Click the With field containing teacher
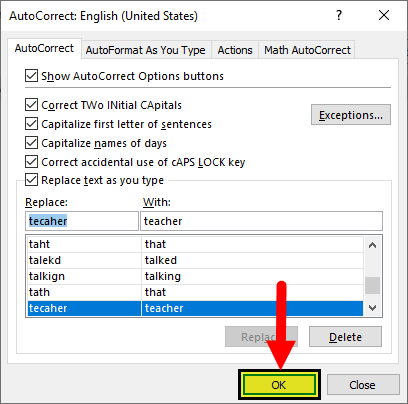 [x=261, y=221]
